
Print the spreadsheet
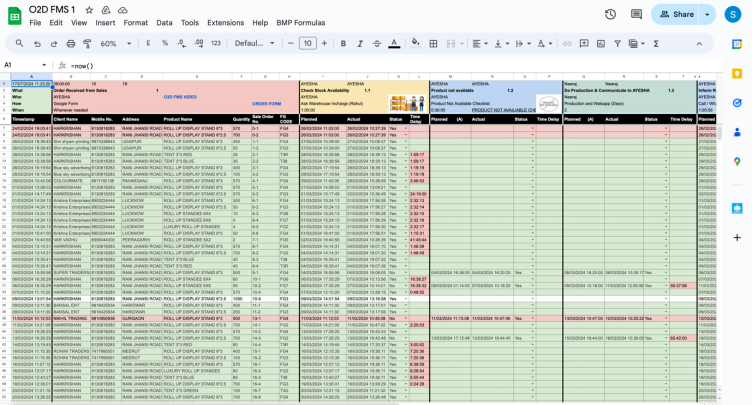click(x=70, y=44)
